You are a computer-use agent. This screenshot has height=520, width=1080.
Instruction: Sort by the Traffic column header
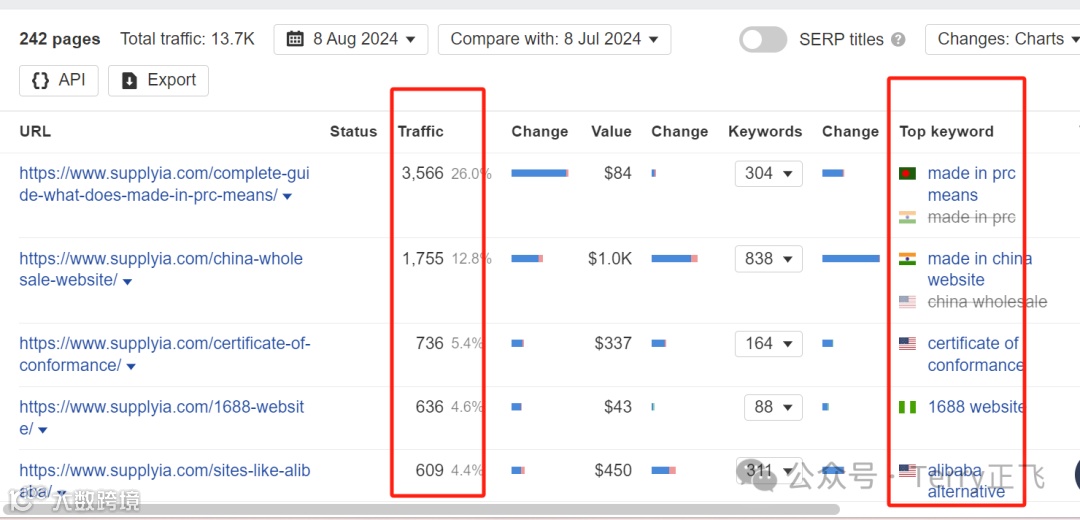420,131
